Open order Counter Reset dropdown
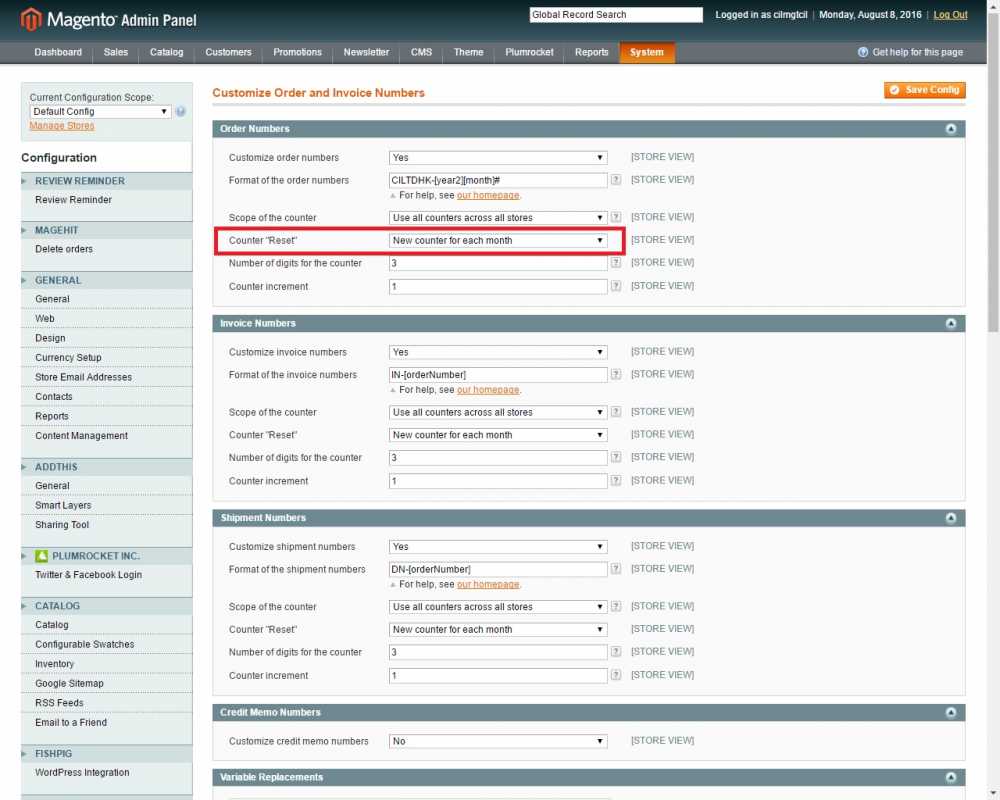Viewport: 1000px width, 800px height. pyautogui.click(x=498, y=241)
